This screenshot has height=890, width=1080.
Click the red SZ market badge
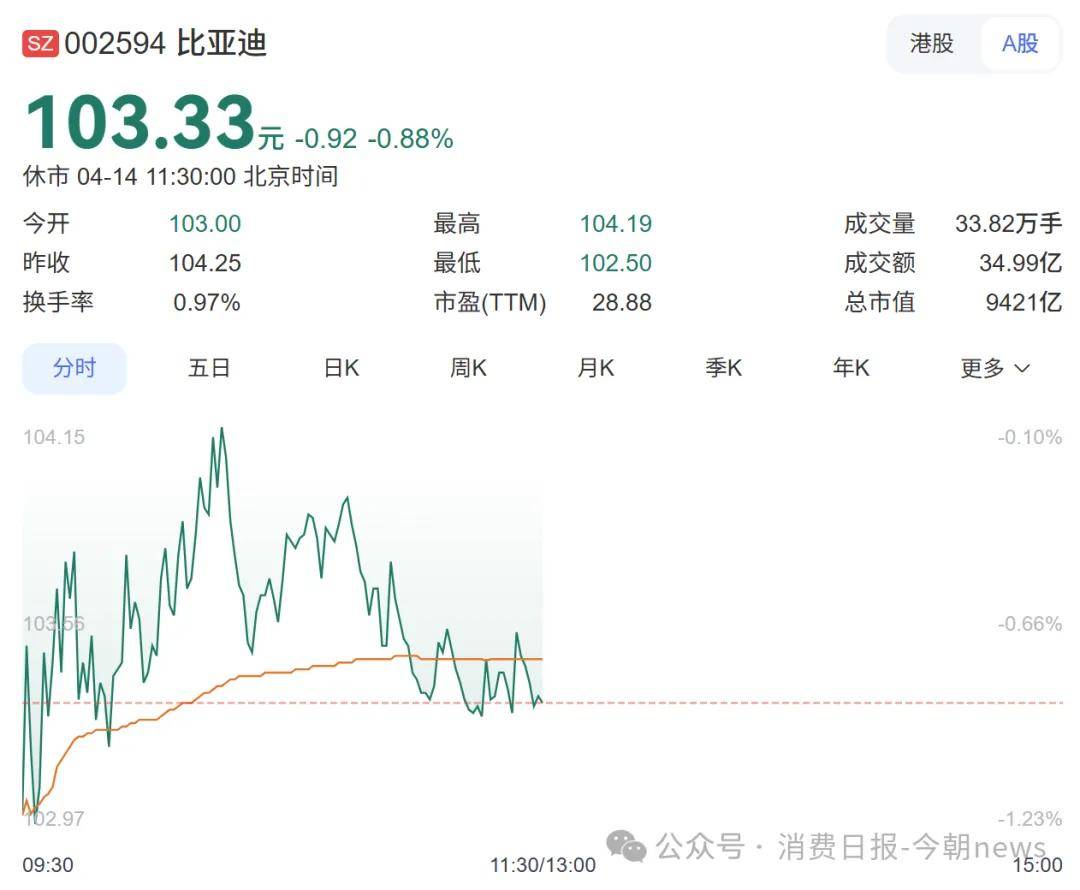coord(40,43)
